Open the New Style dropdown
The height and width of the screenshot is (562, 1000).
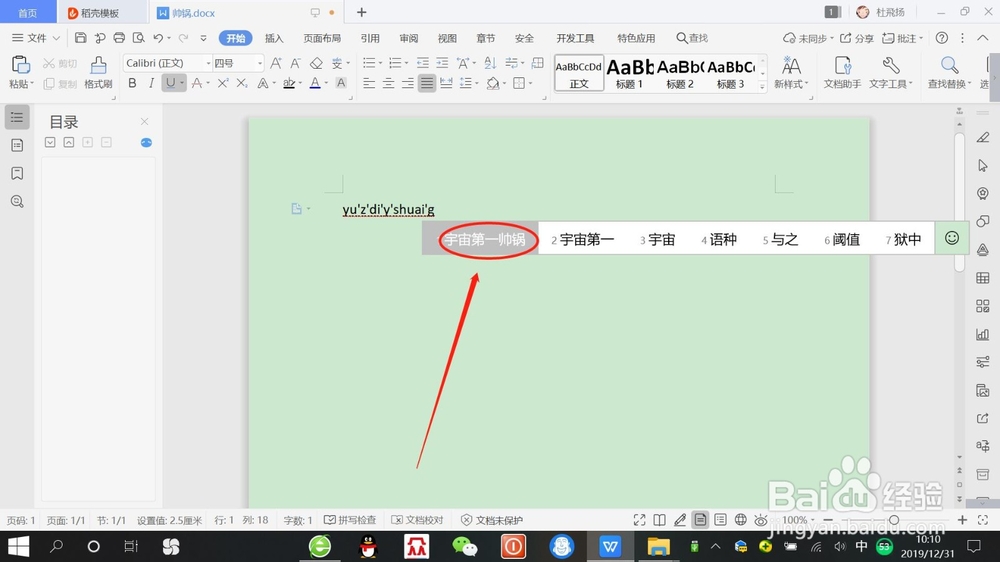791,73
